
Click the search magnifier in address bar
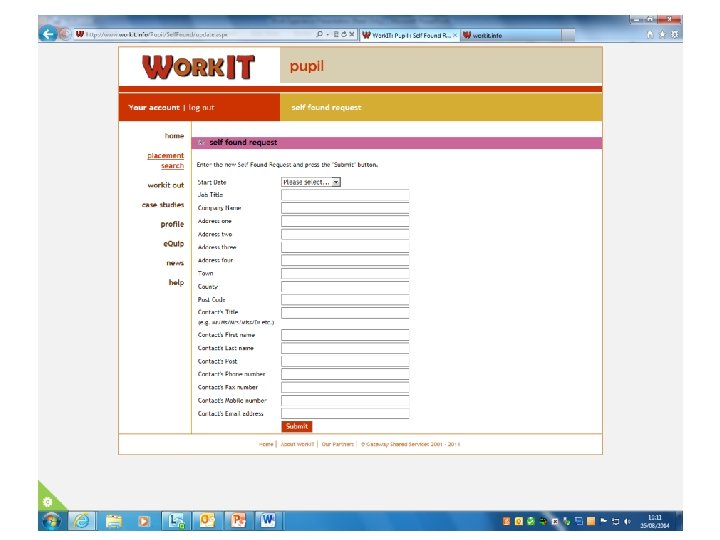319,34
